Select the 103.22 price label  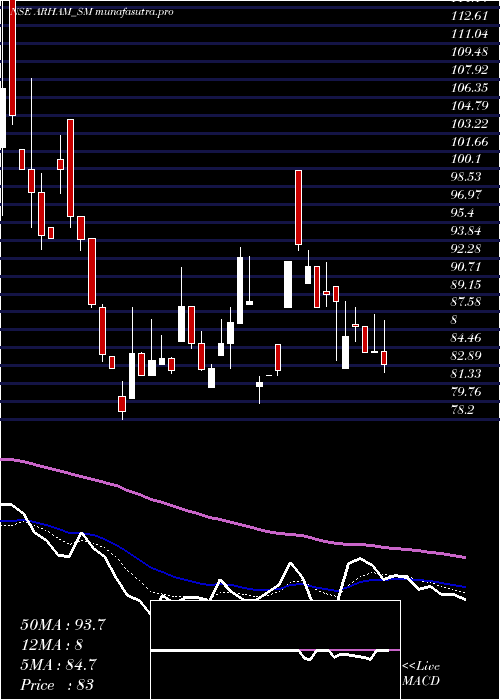coord(469,124)
